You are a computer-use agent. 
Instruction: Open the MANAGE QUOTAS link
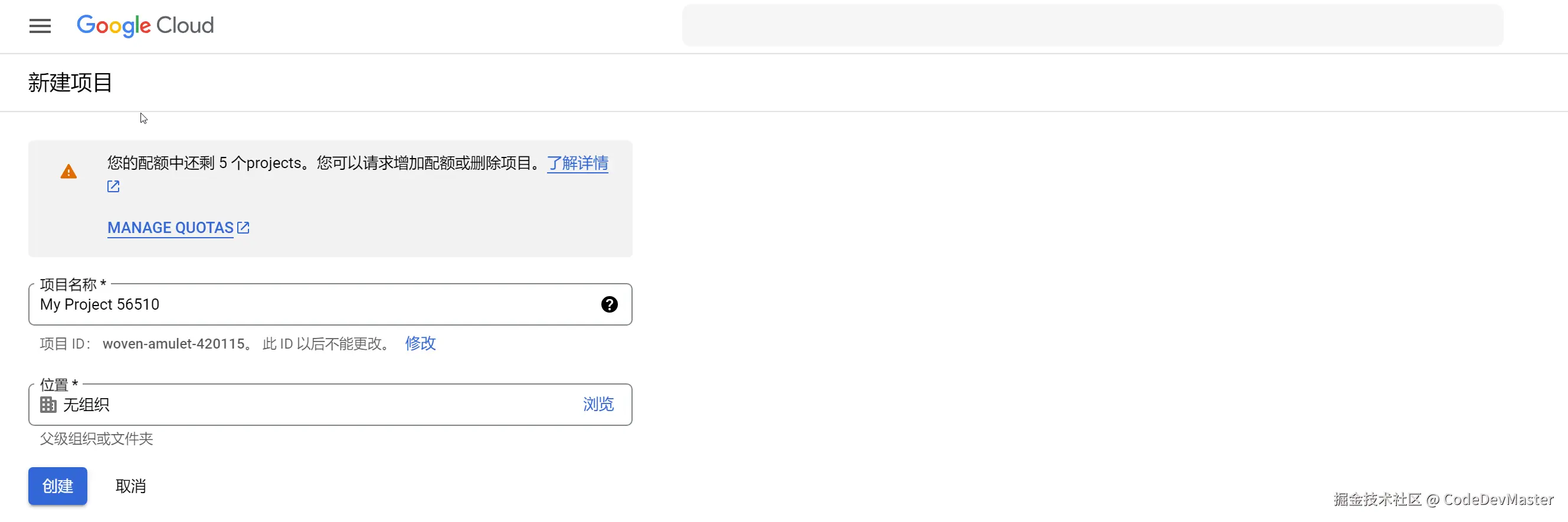(x=171, y=228)
